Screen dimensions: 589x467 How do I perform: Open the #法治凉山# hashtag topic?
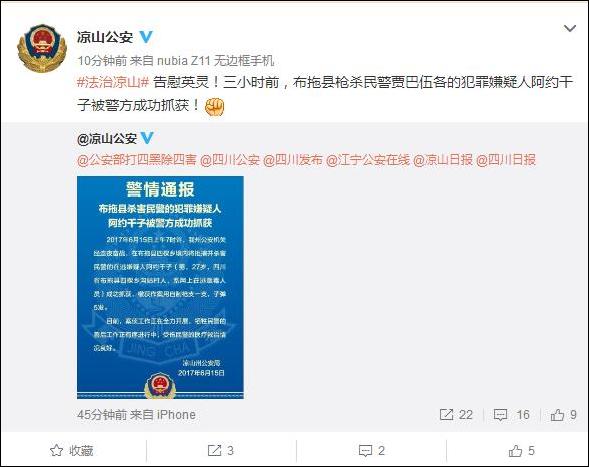click(113, 82)
